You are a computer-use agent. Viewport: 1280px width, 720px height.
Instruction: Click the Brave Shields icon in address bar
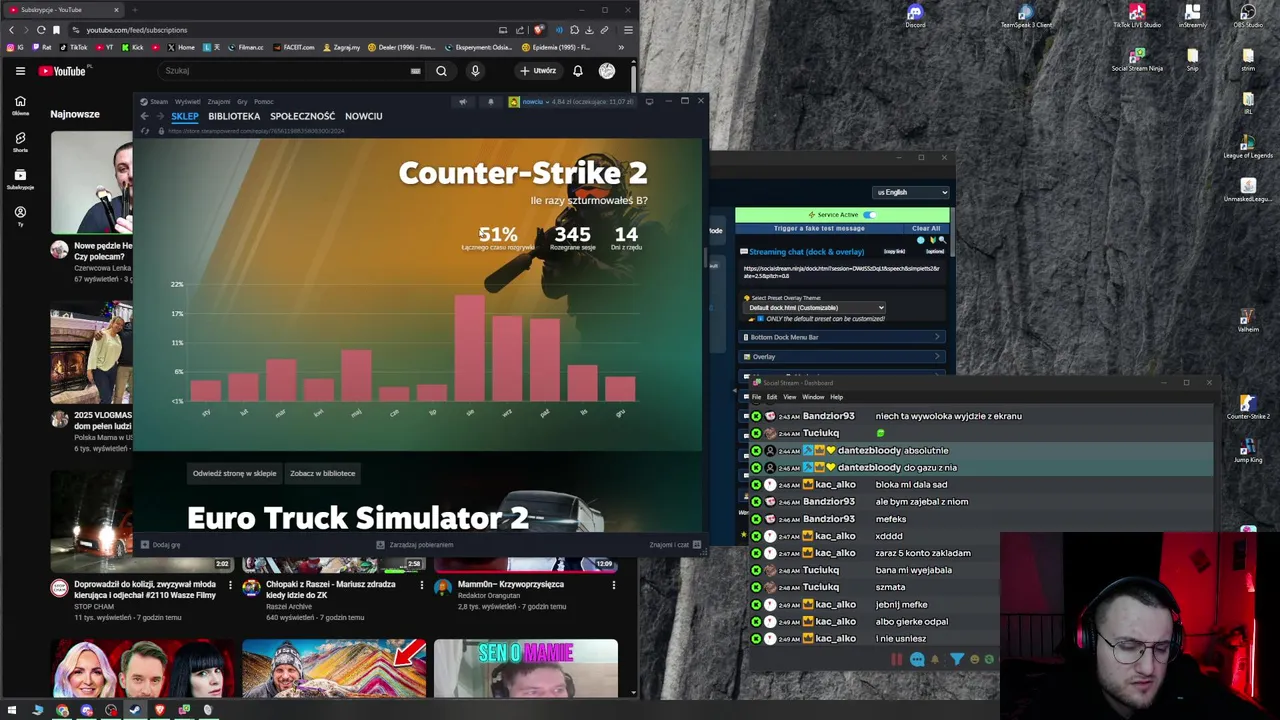[539, 30]
